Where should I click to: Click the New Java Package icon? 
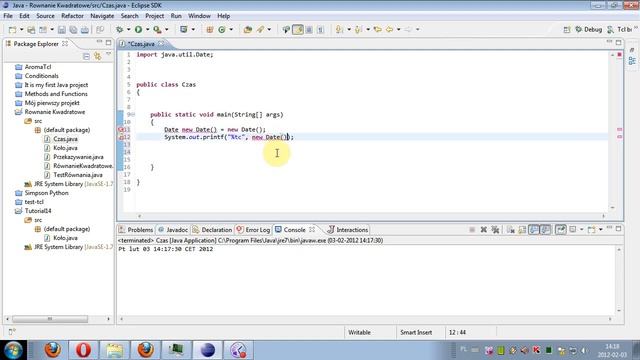210,29
